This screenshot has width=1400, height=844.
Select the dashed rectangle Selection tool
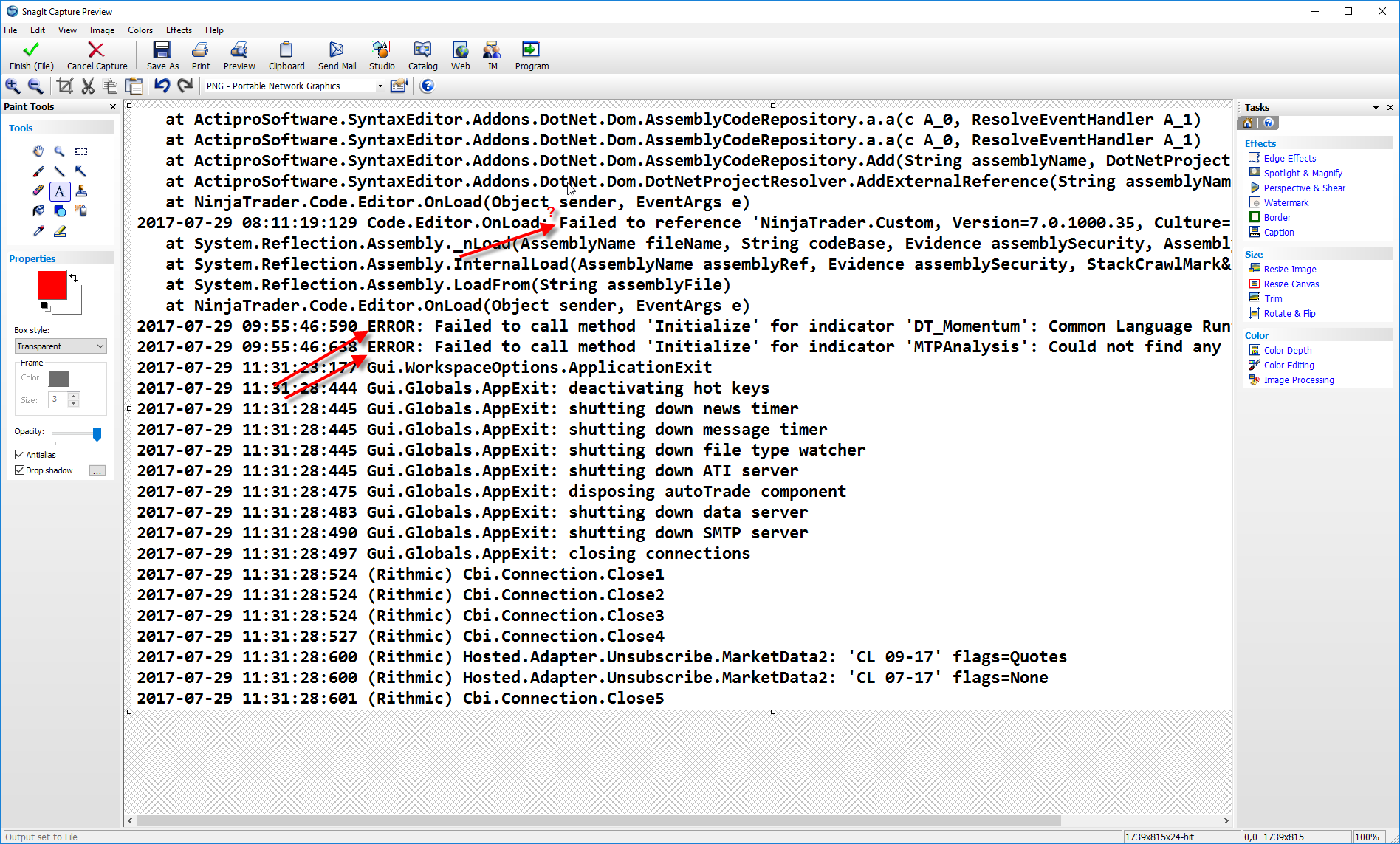81,151
